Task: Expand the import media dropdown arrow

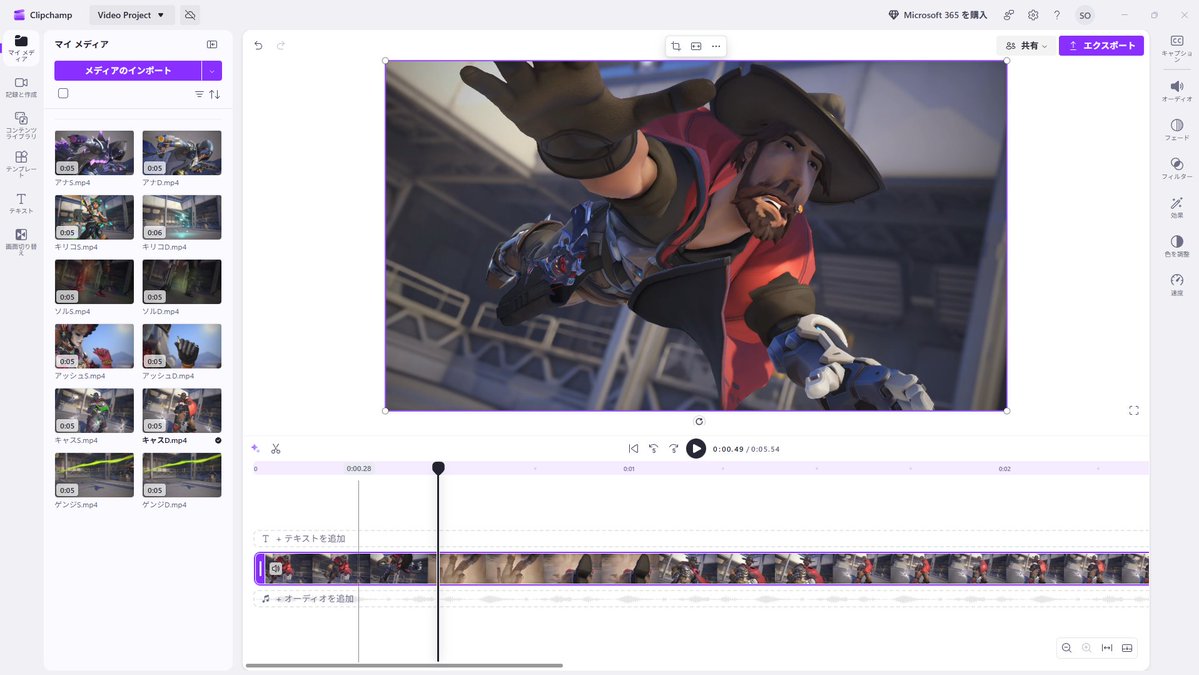Action: pyautogui.click(x=212, y=70)
